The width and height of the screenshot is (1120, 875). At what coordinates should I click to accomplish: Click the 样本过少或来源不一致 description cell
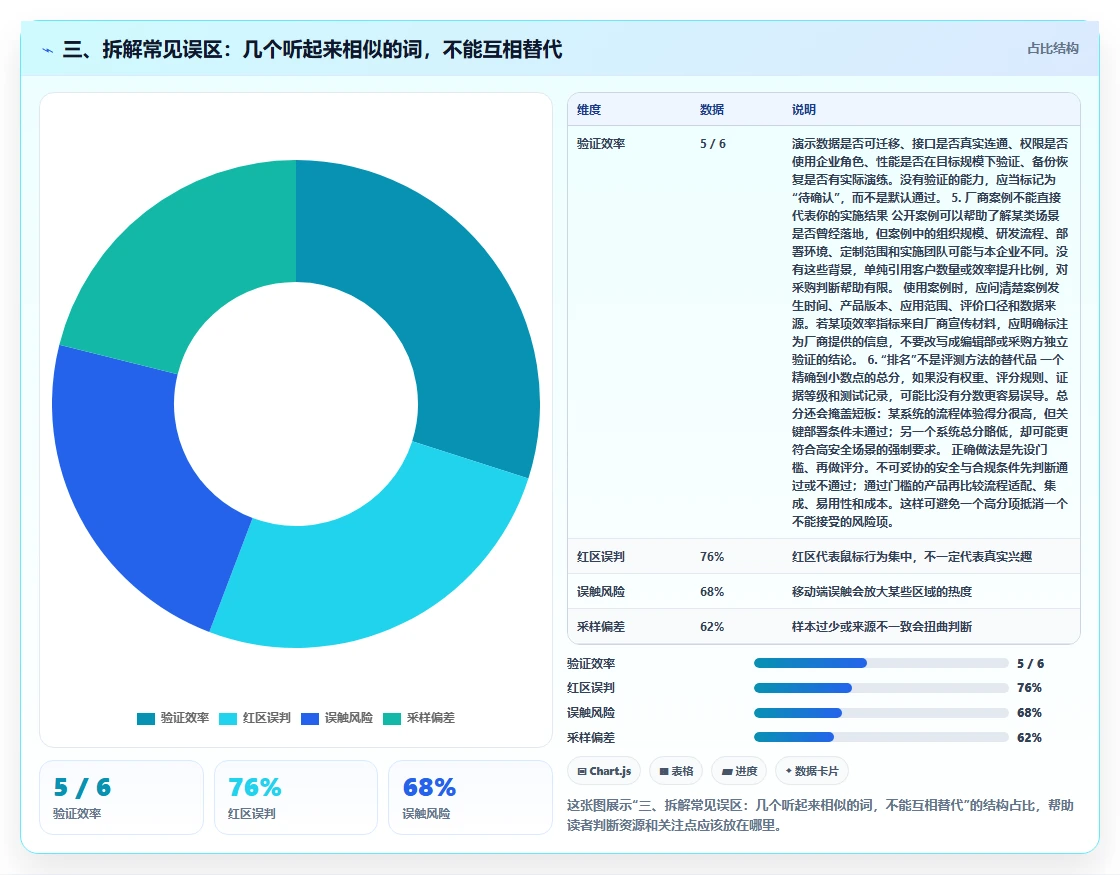pos(882,627)
